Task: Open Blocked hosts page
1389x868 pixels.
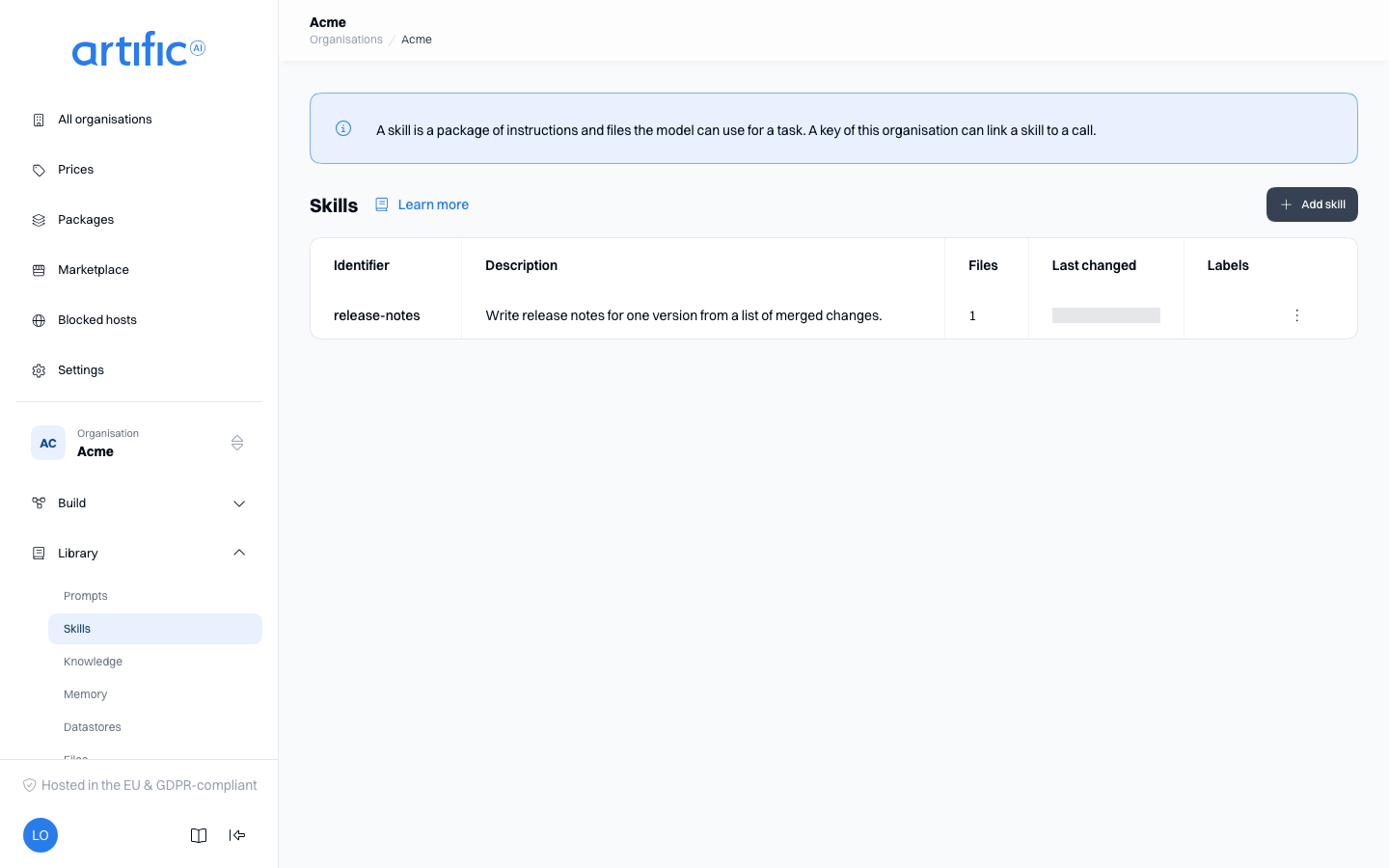Action: [139, 320]
